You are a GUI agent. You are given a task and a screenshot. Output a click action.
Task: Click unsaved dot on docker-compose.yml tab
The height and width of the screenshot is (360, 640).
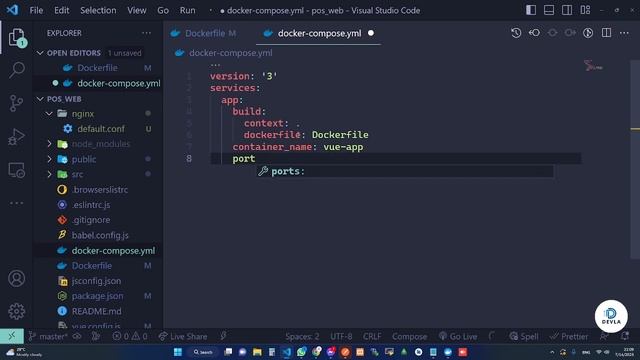[371, 33]
